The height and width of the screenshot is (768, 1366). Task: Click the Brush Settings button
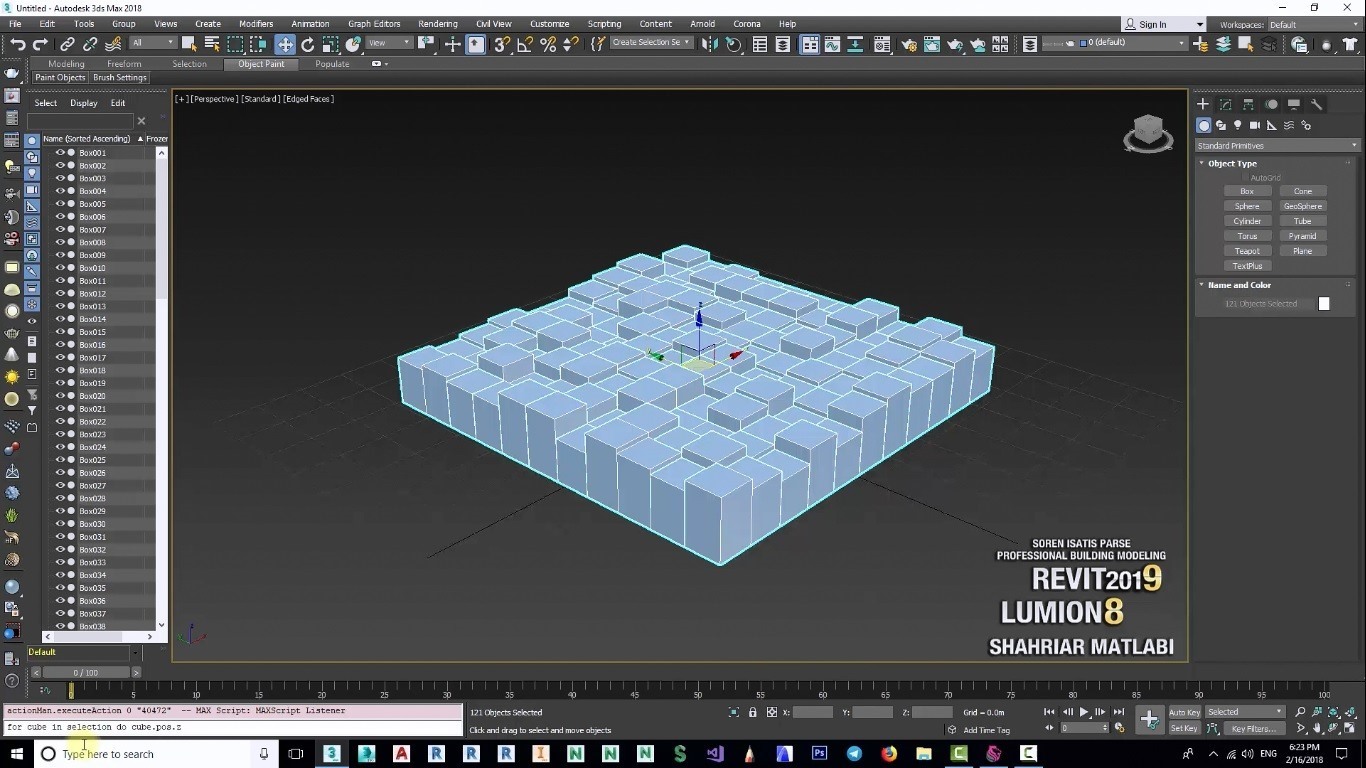[x=120, y=77]
